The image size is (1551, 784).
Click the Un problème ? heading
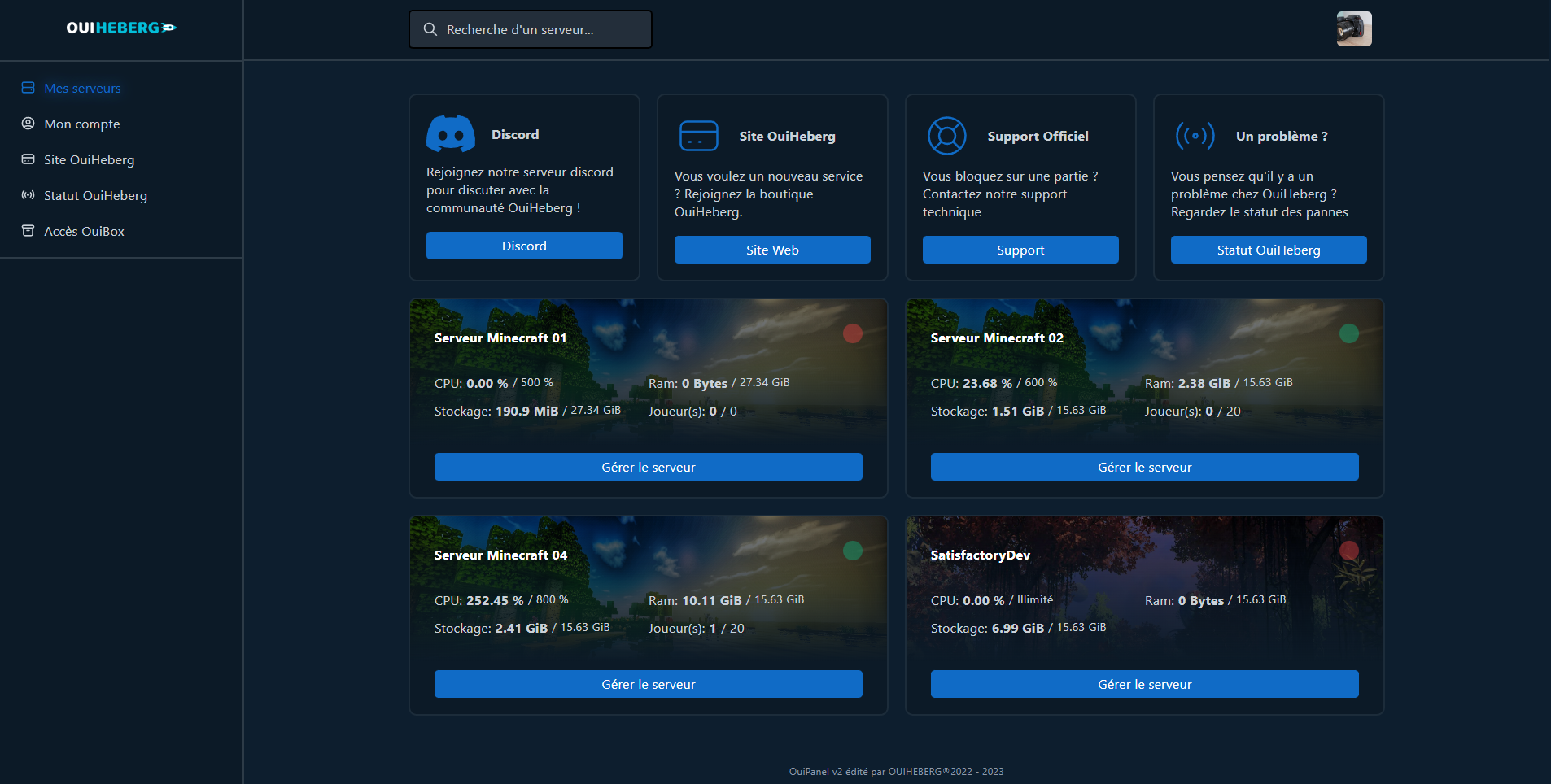1282,136
